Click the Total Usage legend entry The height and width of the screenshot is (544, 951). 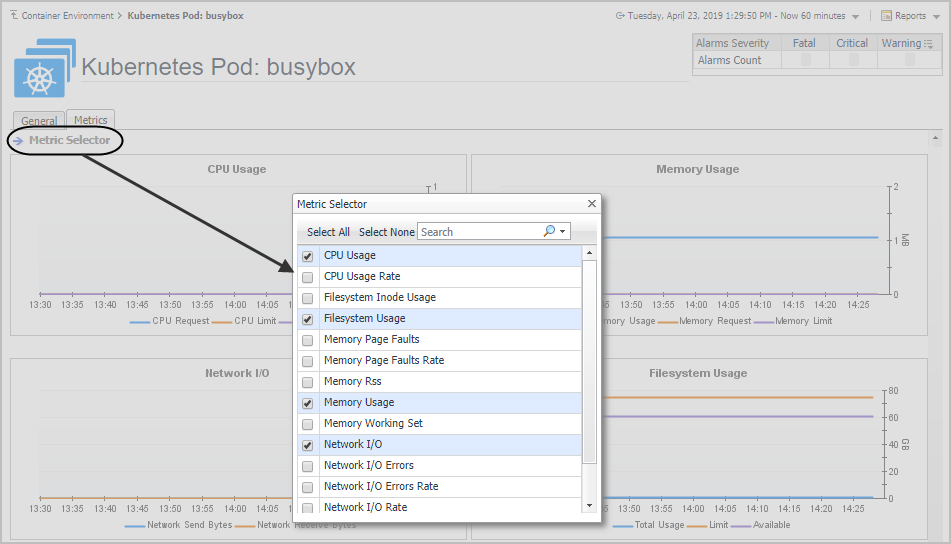[x=648, y=525]
